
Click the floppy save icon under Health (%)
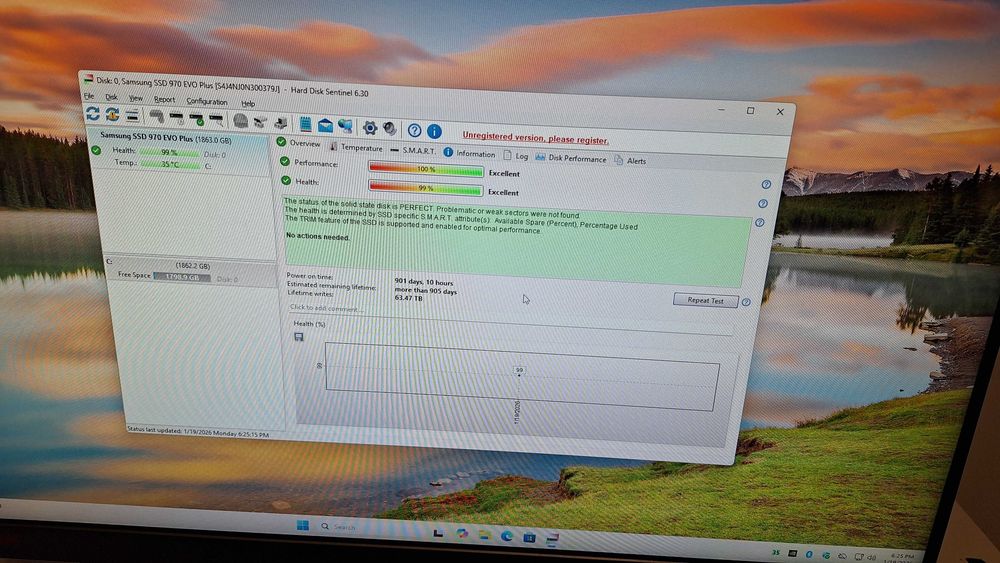[x=298, y=337]
